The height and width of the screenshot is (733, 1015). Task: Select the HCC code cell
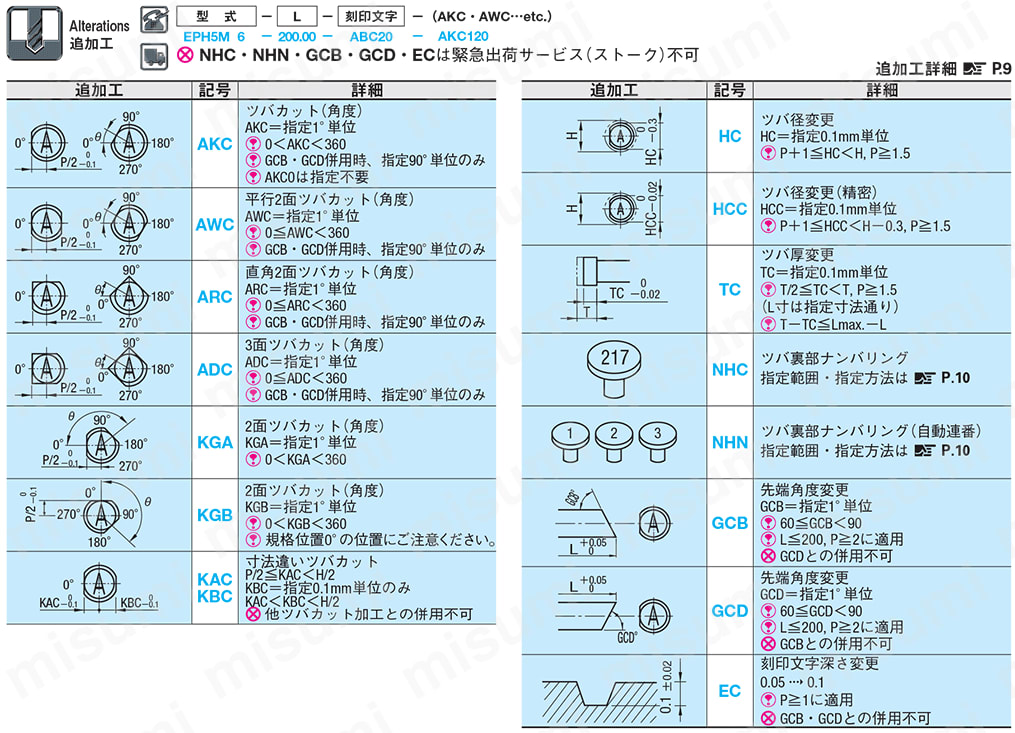point(730,209)
